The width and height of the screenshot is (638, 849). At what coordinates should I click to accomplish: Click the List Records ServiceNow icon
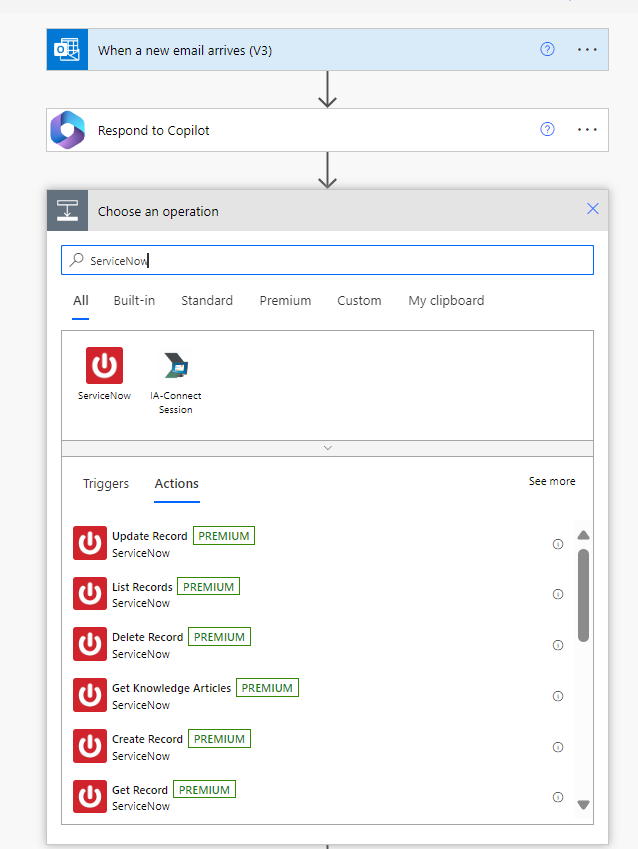pyautogui.click(x=90, y=593)
